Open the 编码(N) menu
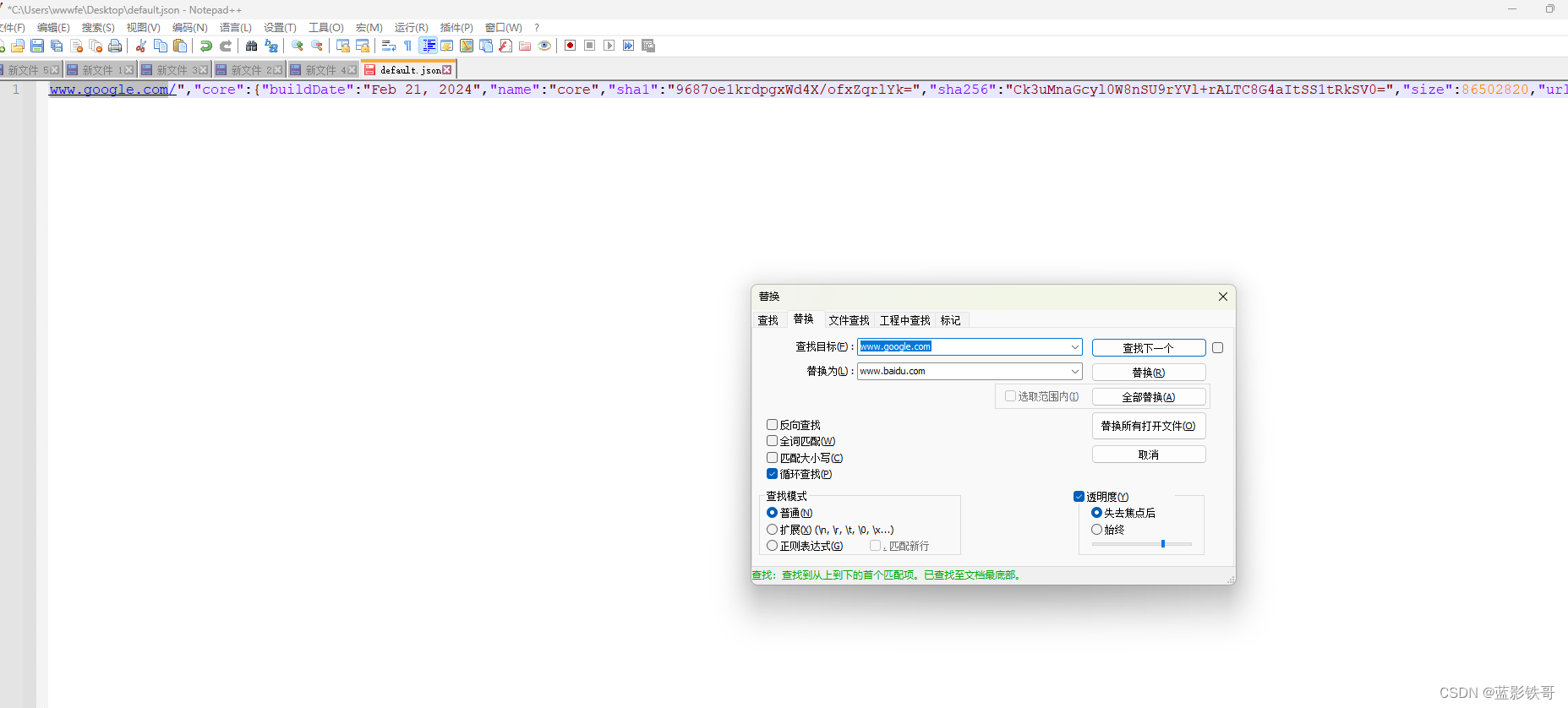This screenshot has height=708, width=1568. [189, 28]
